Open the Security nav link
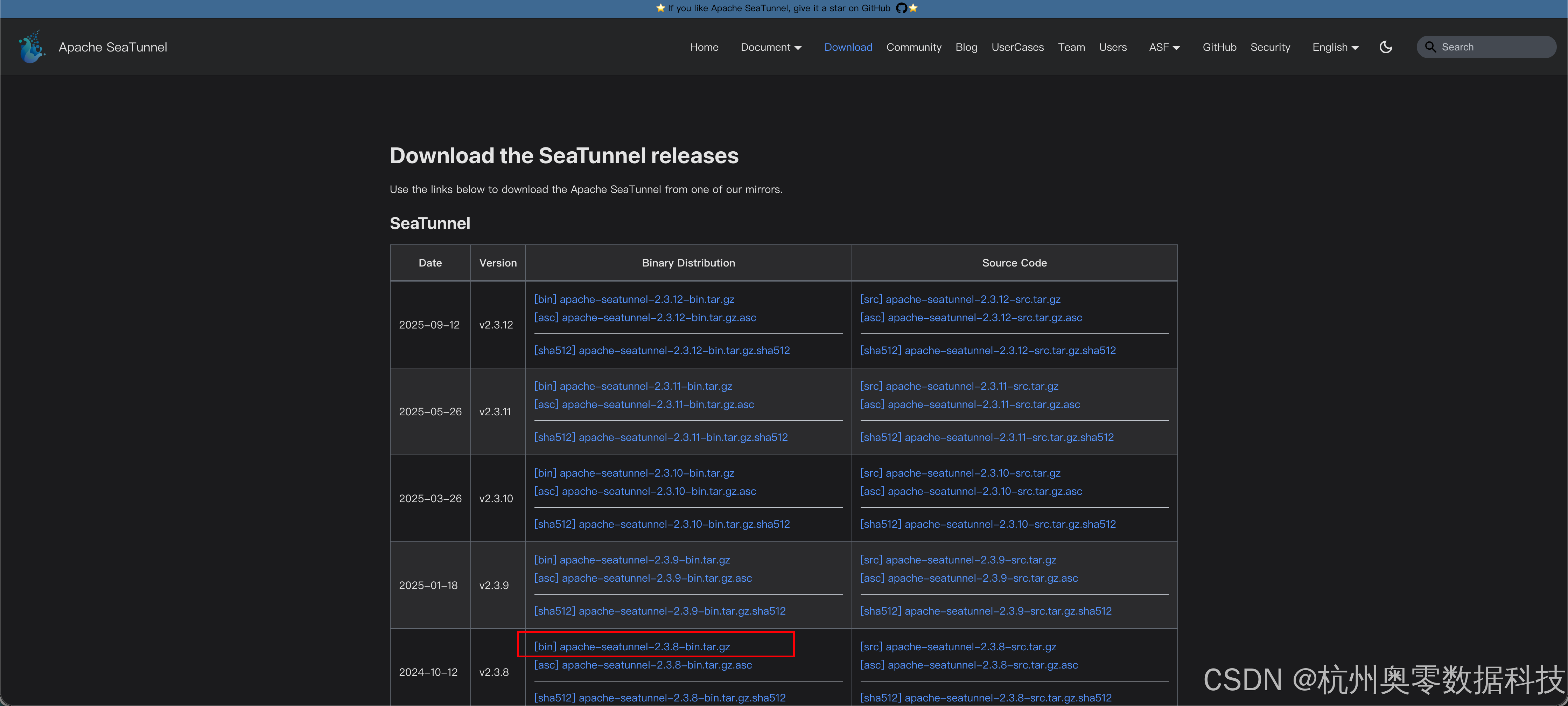Screen dimensions: 1568x706 (x=1270, y=47)
